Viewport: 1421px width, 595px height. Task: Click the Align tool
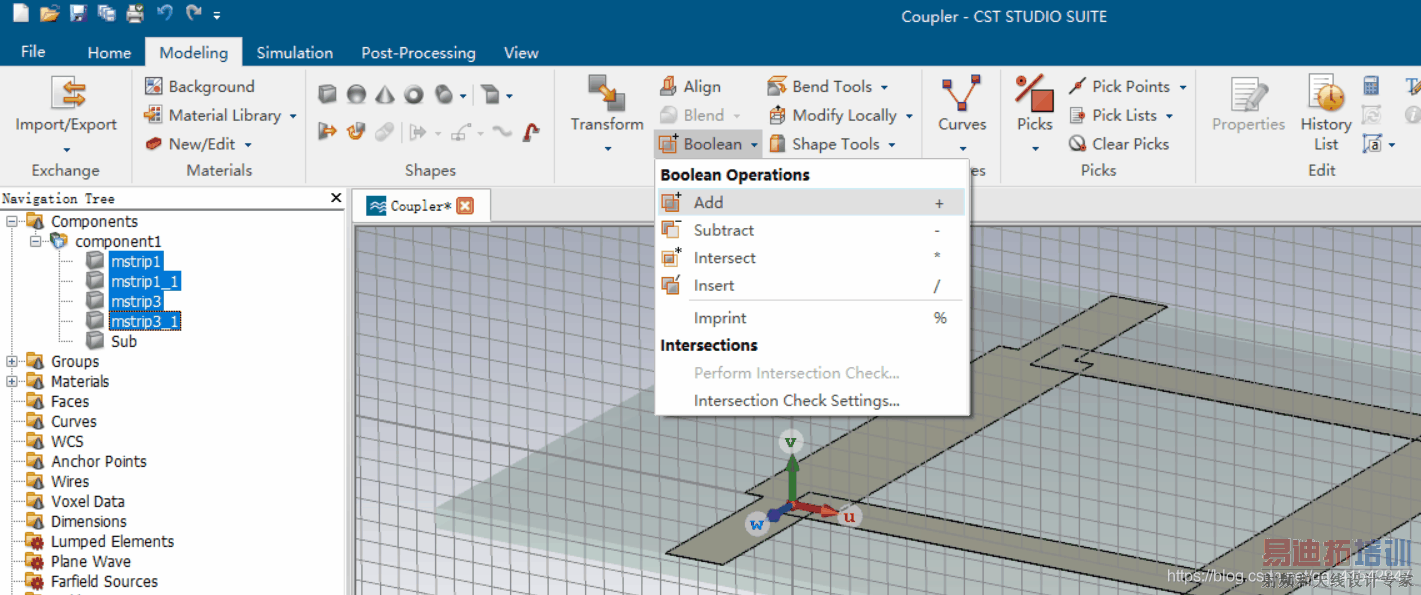pyautogui.click(x=690, y=87)
